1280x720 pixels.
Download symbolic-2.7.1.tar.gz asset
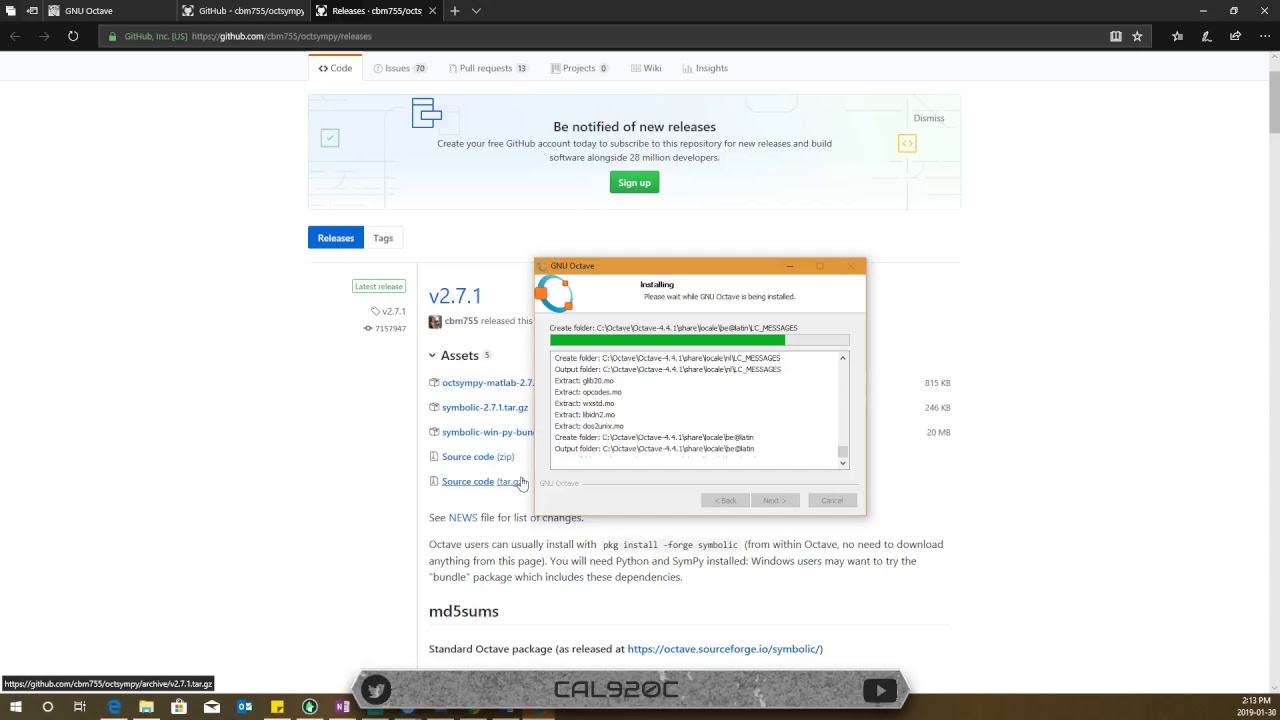485,407
